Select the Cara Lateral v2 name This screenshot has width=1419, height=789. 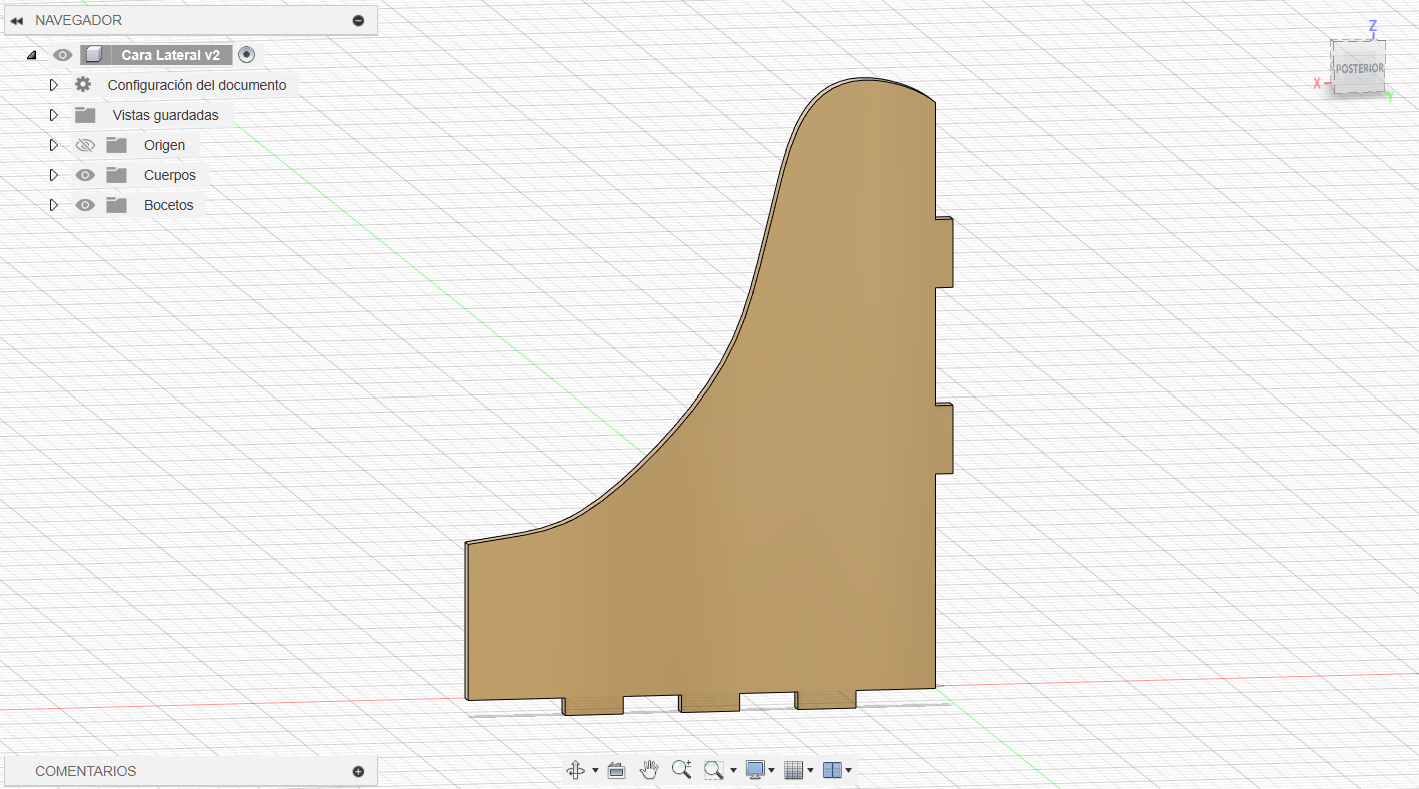tap(171, 55)
